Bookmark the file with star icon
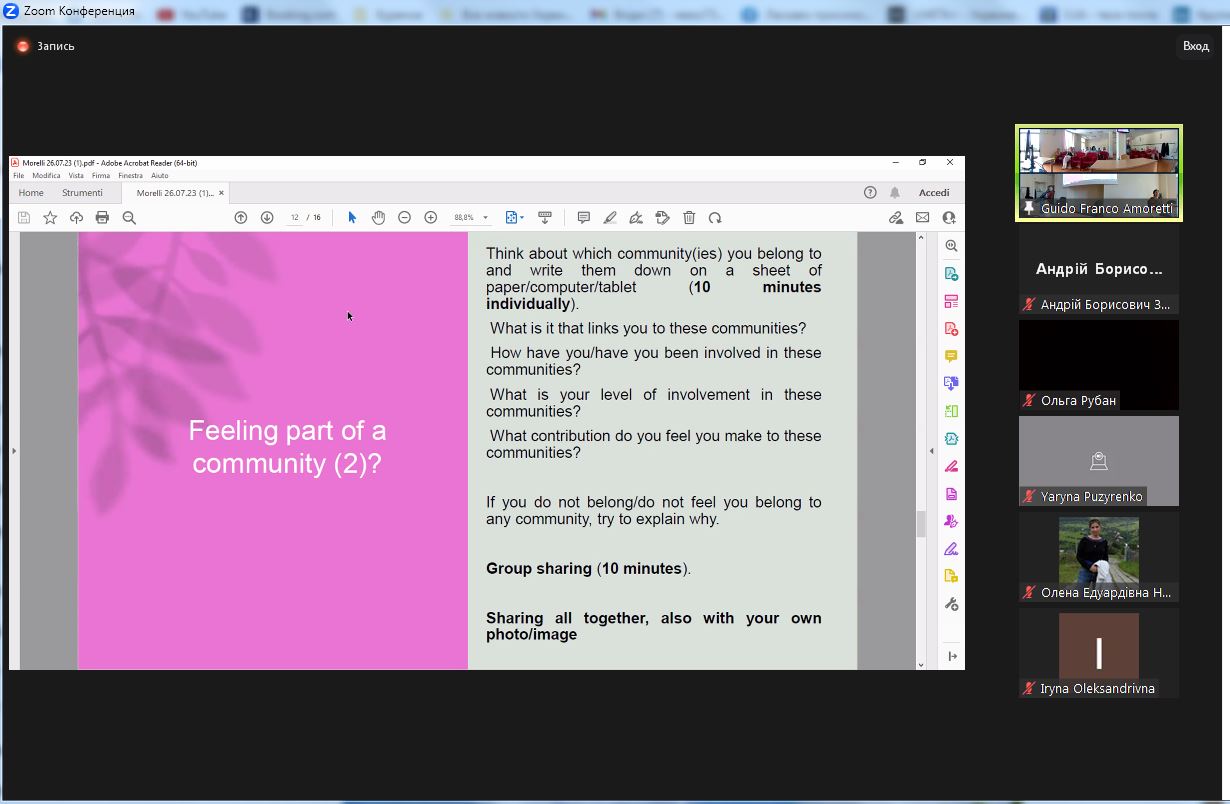The width and height of the screenshot is (1230, 804). 50,218
